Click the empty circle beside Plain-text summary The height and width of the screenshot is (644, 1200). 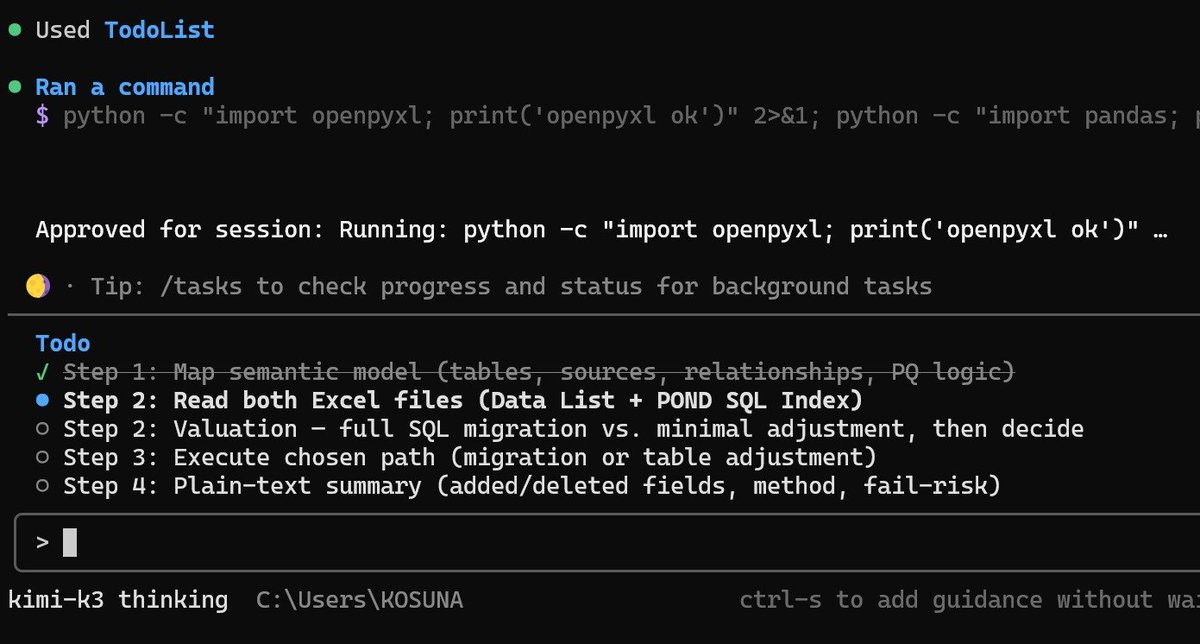click(42, 486)
